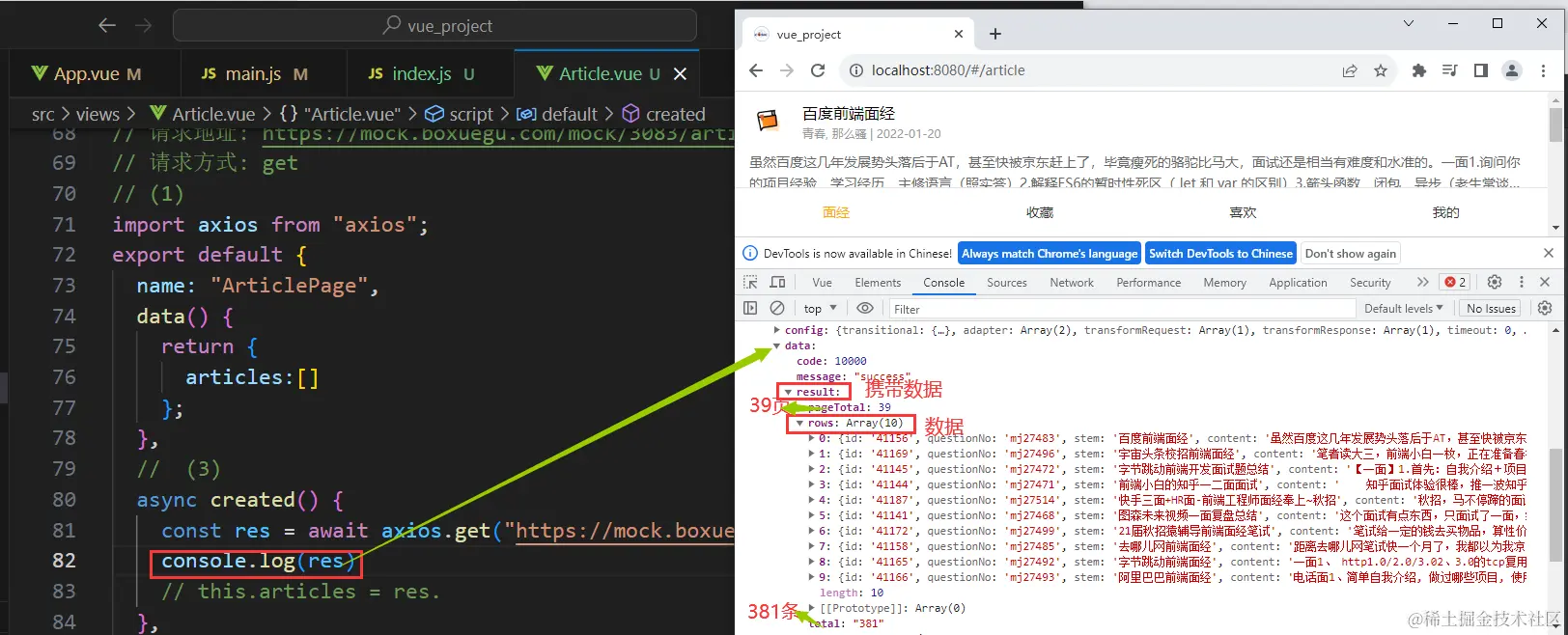Viewport: 1568px width, 635px height.
Task: Toggle Chrome side panel icon
Action: point(1481,70)
